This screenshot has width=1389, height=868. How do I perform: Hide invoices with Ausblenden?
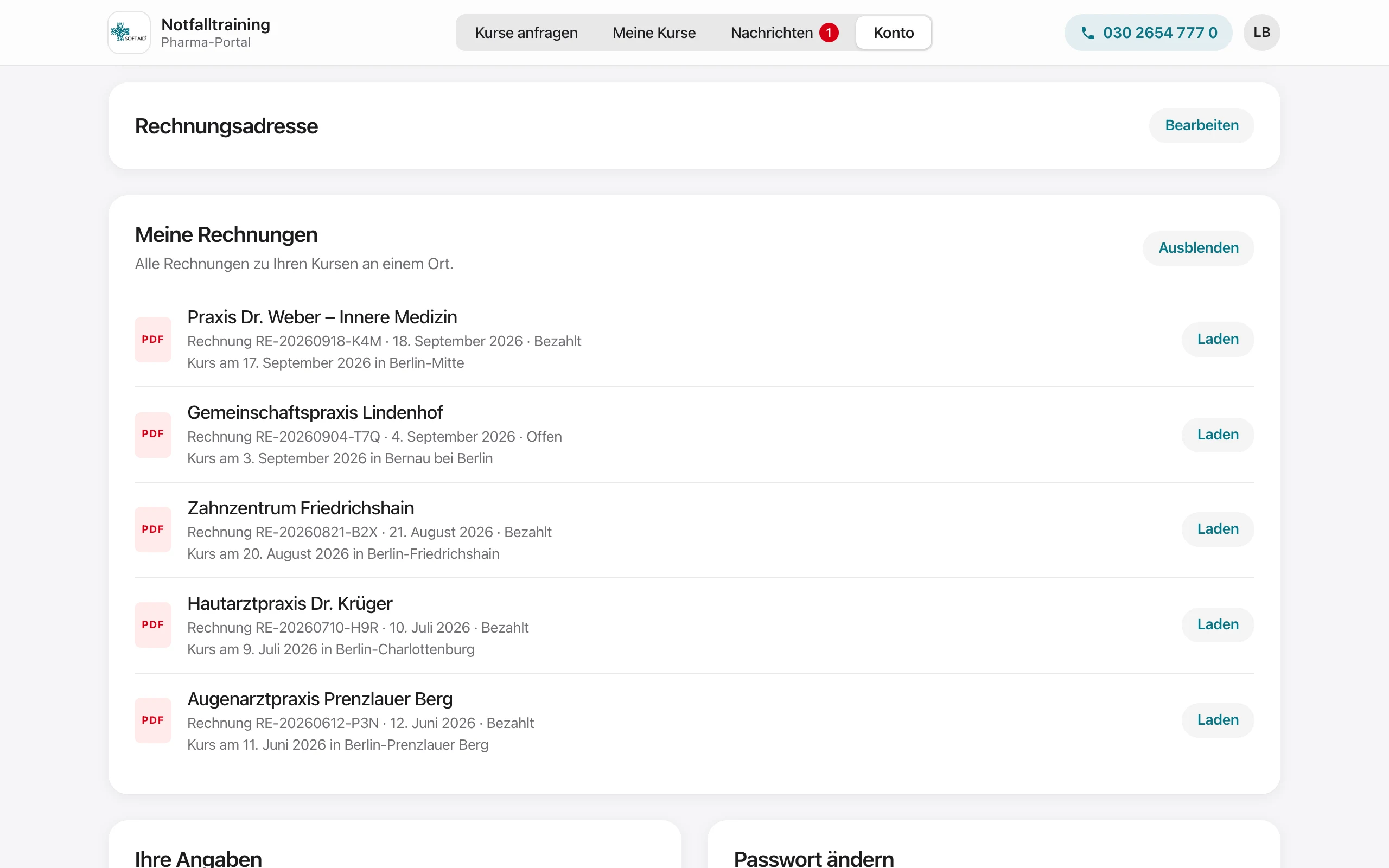[x=1198, y=248]
